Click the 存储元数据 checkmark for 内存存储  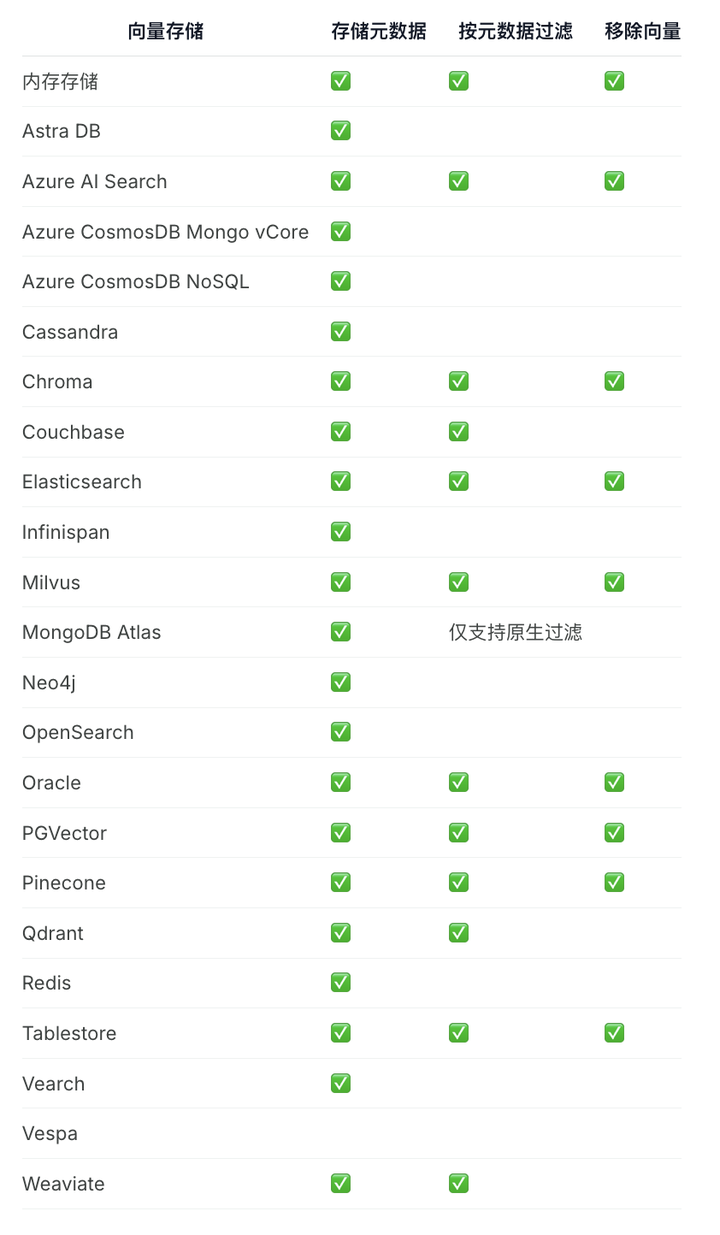341,81
